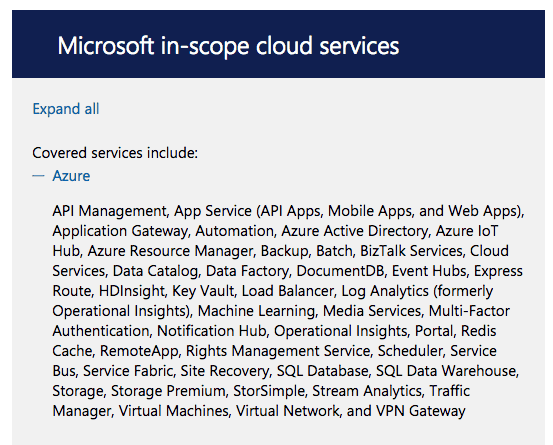Click on Stream Analytics in the list

point(367,391)
